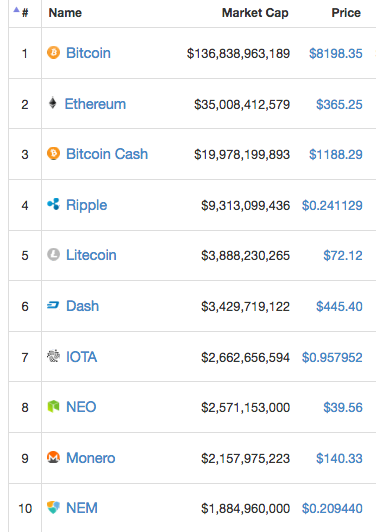The height and width of the screenshot is (532, 376).
Task: Open the Ethereum name link
Action: coord(95,104)
